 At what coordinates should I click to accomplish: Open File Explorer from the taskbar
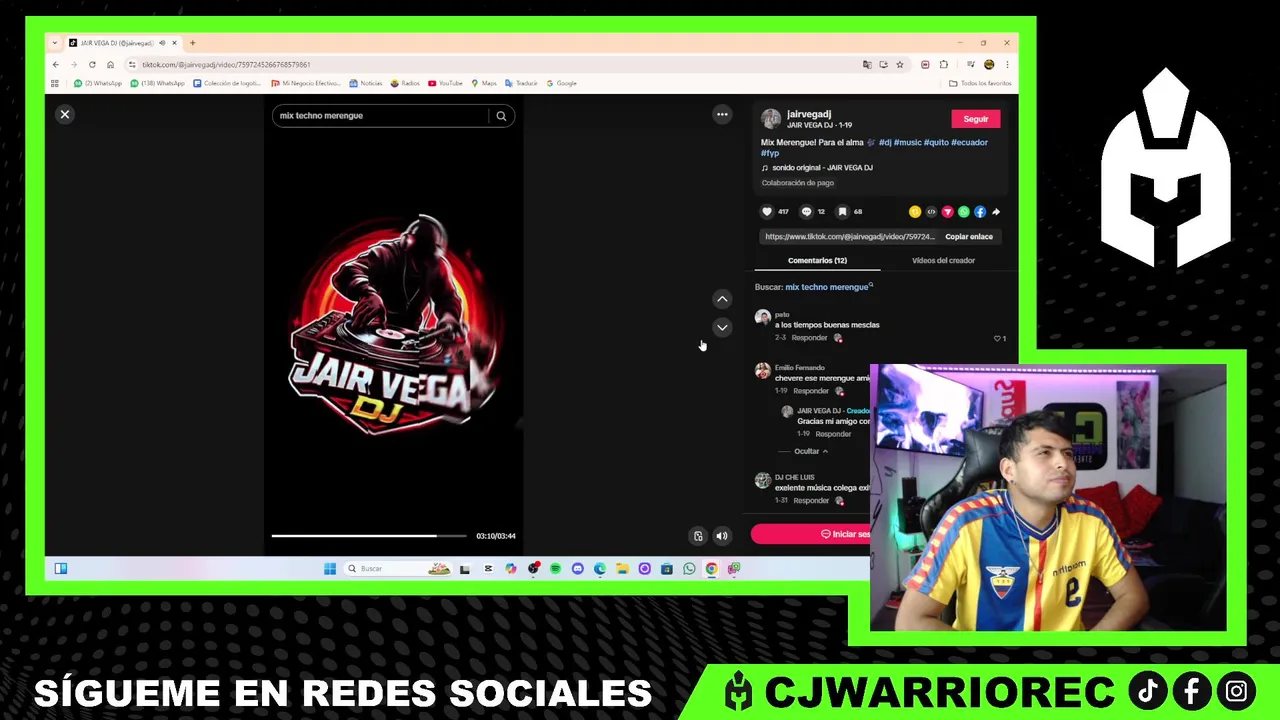click(622, 569)
